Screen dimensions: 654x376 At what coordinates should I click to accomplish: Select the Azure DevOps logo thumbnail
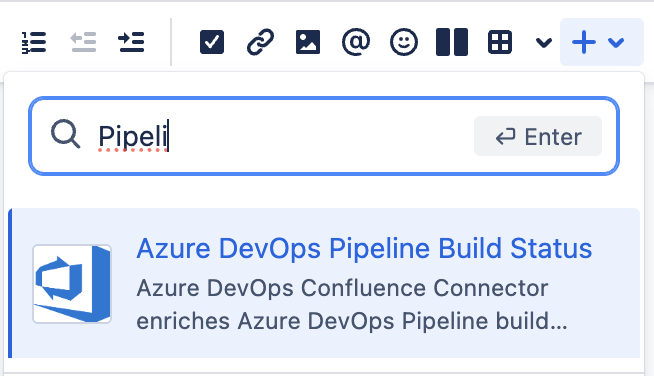(x=72, y=284)
